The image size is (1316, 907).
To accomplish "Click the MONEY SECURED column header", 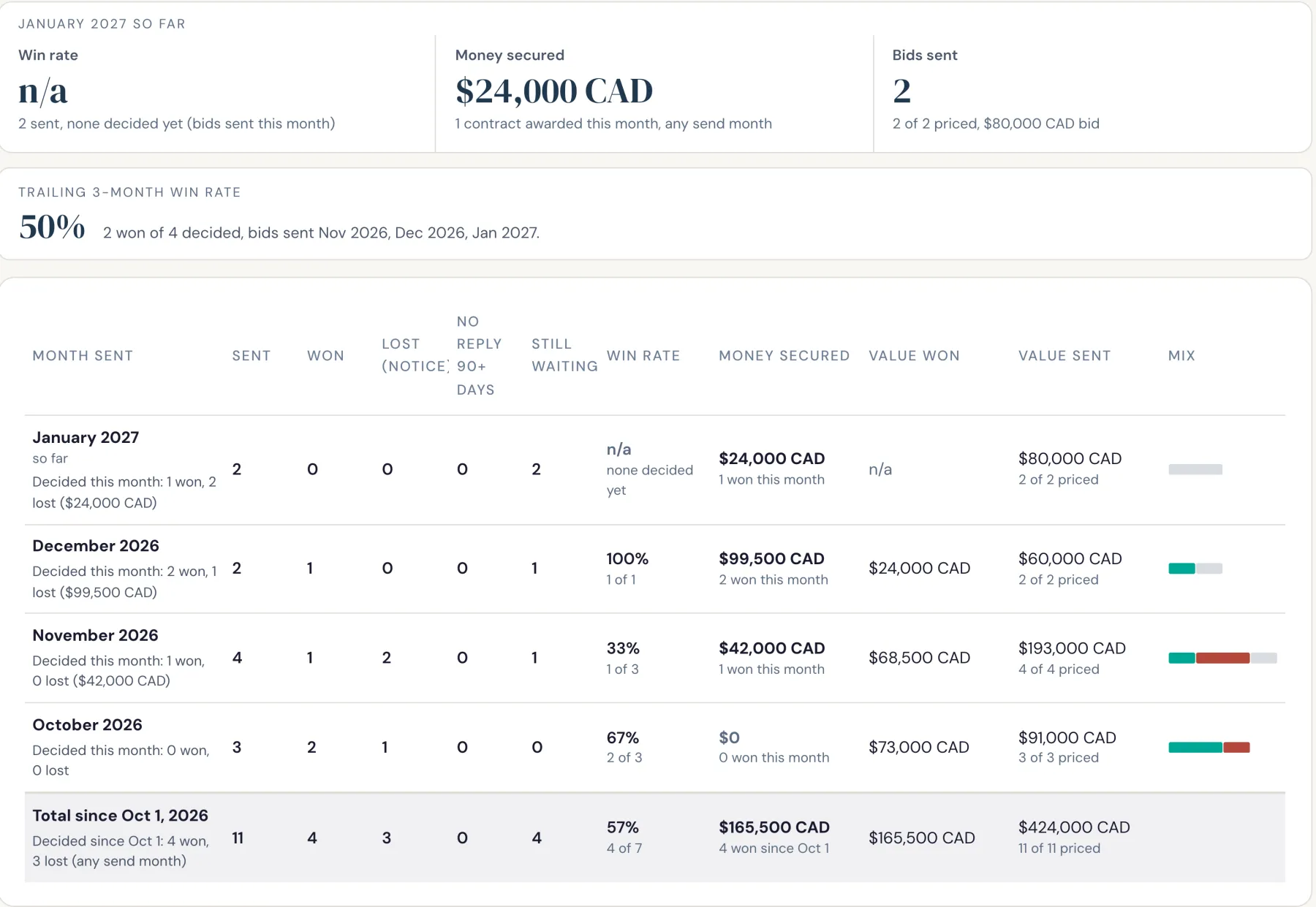I will pyautogui.click(x=784, y=356).
